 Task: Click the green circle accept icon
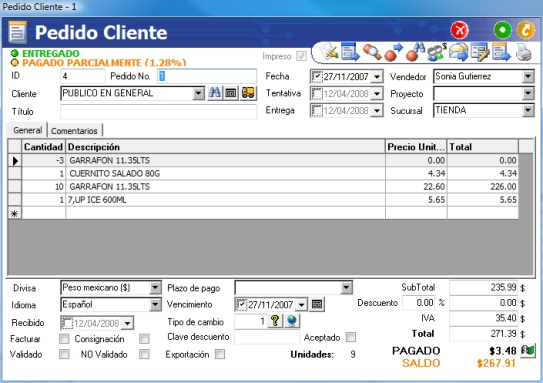pos(502,30)
